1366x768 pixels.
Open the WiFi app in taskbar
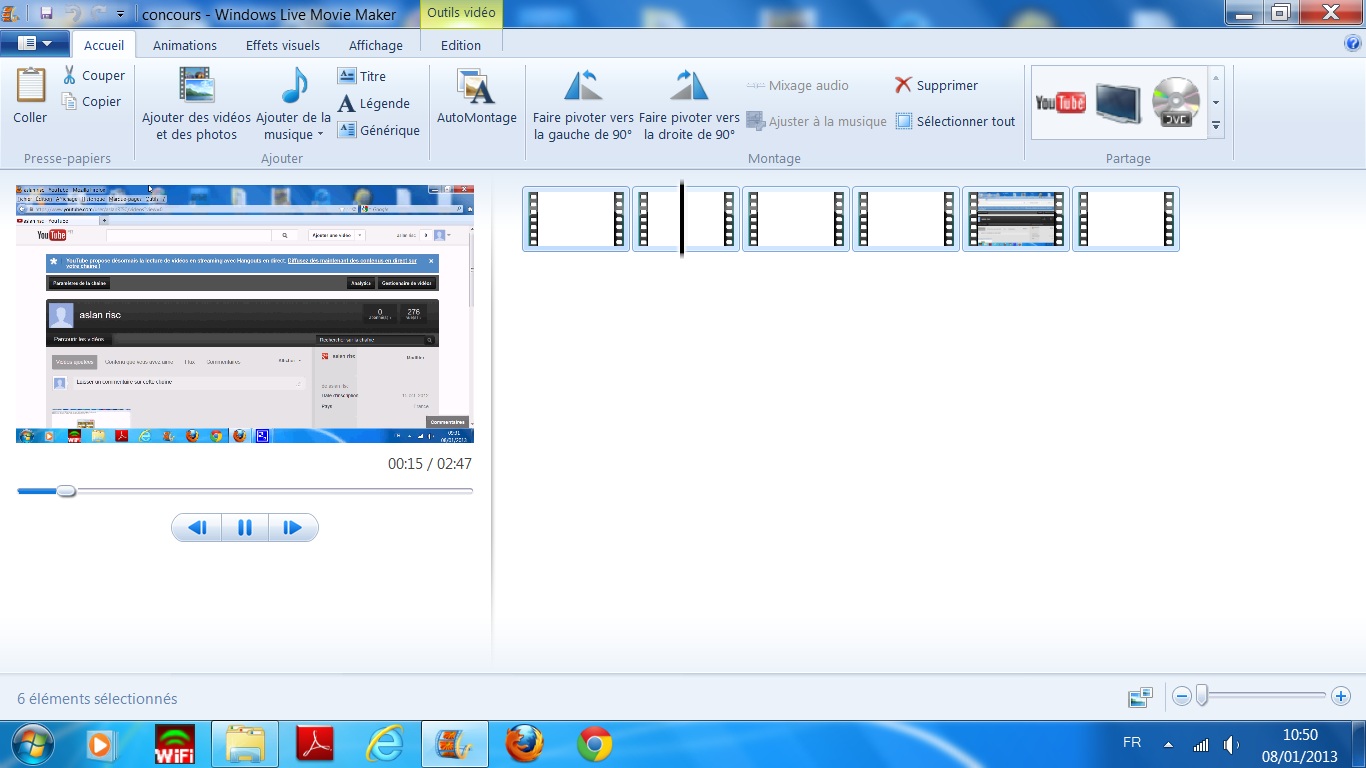coord(174,745)
